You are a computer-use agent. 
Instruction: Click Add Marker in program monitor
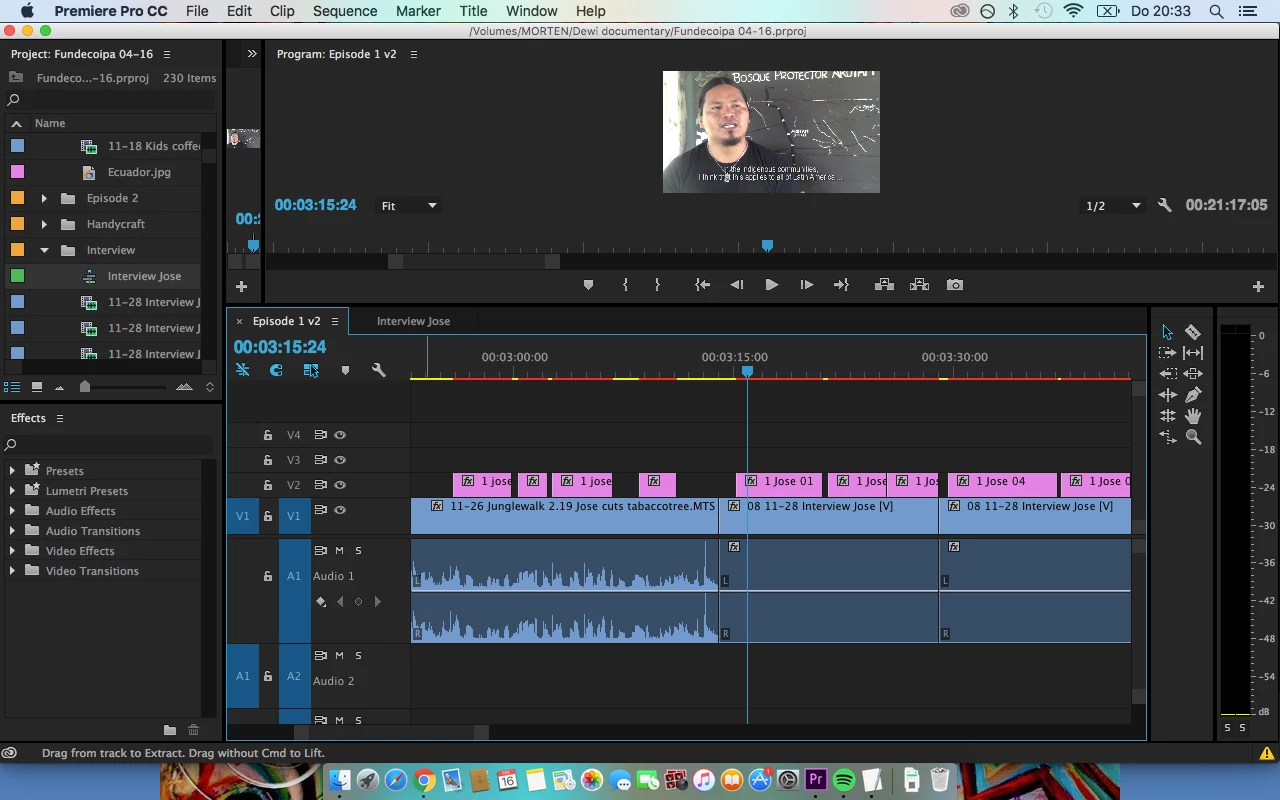pyautogui.click(x=588, y=285)
